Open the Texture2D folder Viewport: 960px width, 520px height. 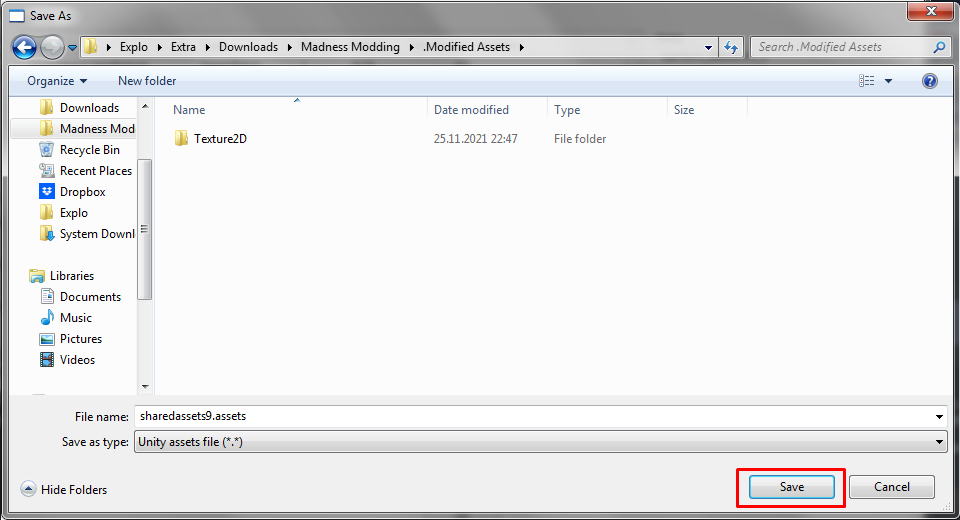pyautogui.click(x=220, y=139)
